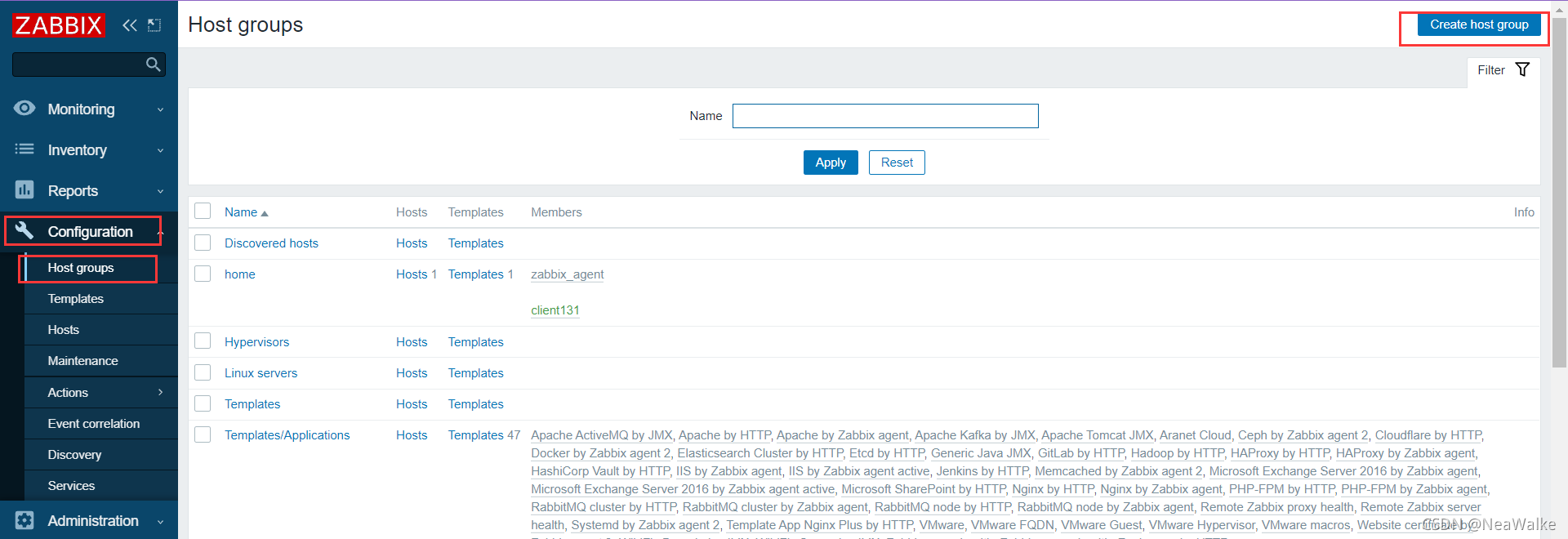Open Nginx by HTTP template link
Image resolution: width=1568 pixels, height=539 pixels.
pyautogui.click(x=1053, y=489)
